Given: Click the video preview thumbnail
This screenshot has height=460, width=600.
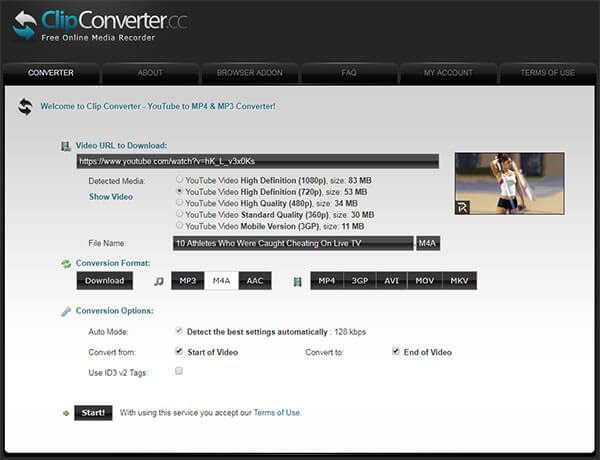Looking at the screenshot, I should coord(509,183).
